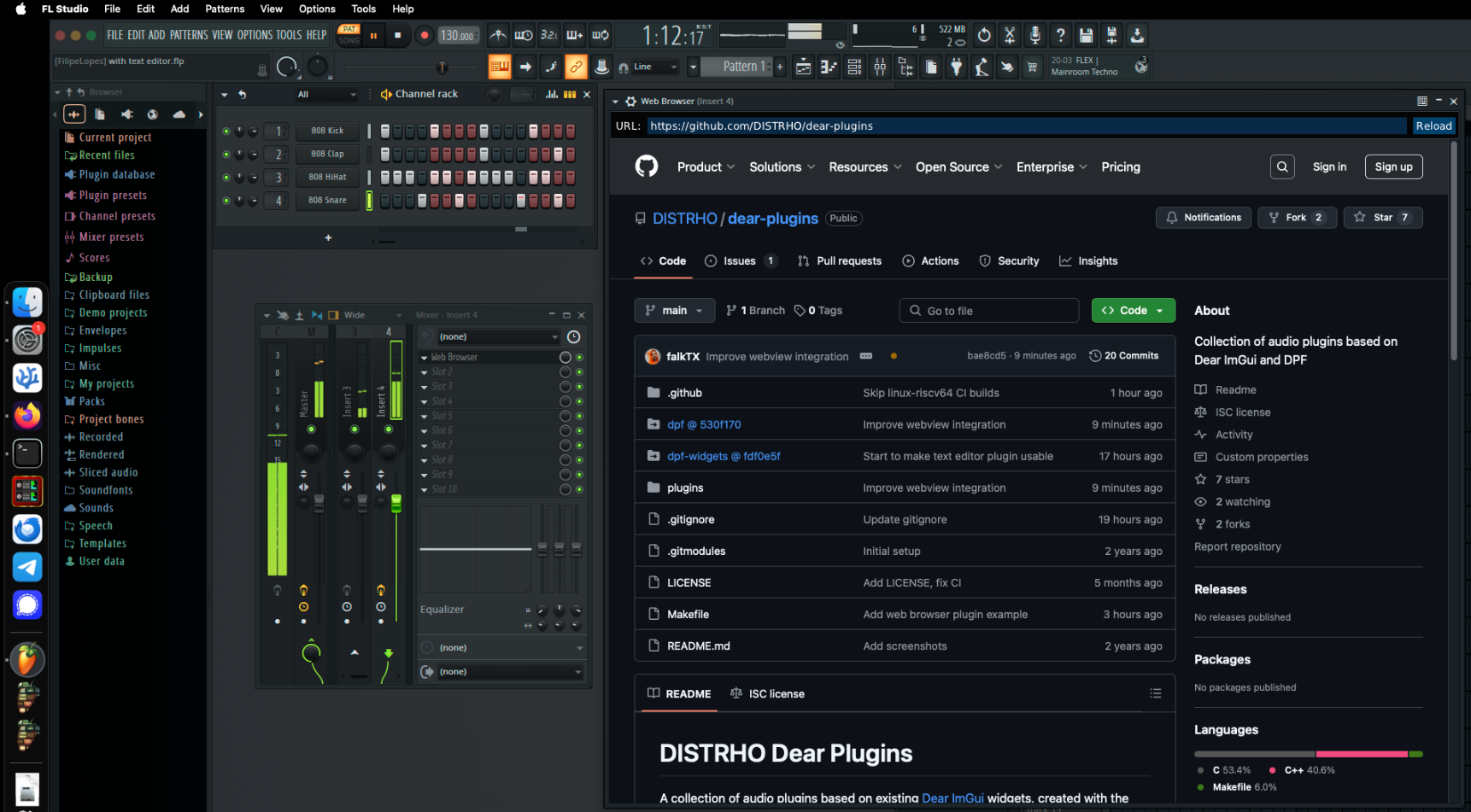Switch to Pull requests tab
This screenshot has height=812, width=1471.
point(839,261)
